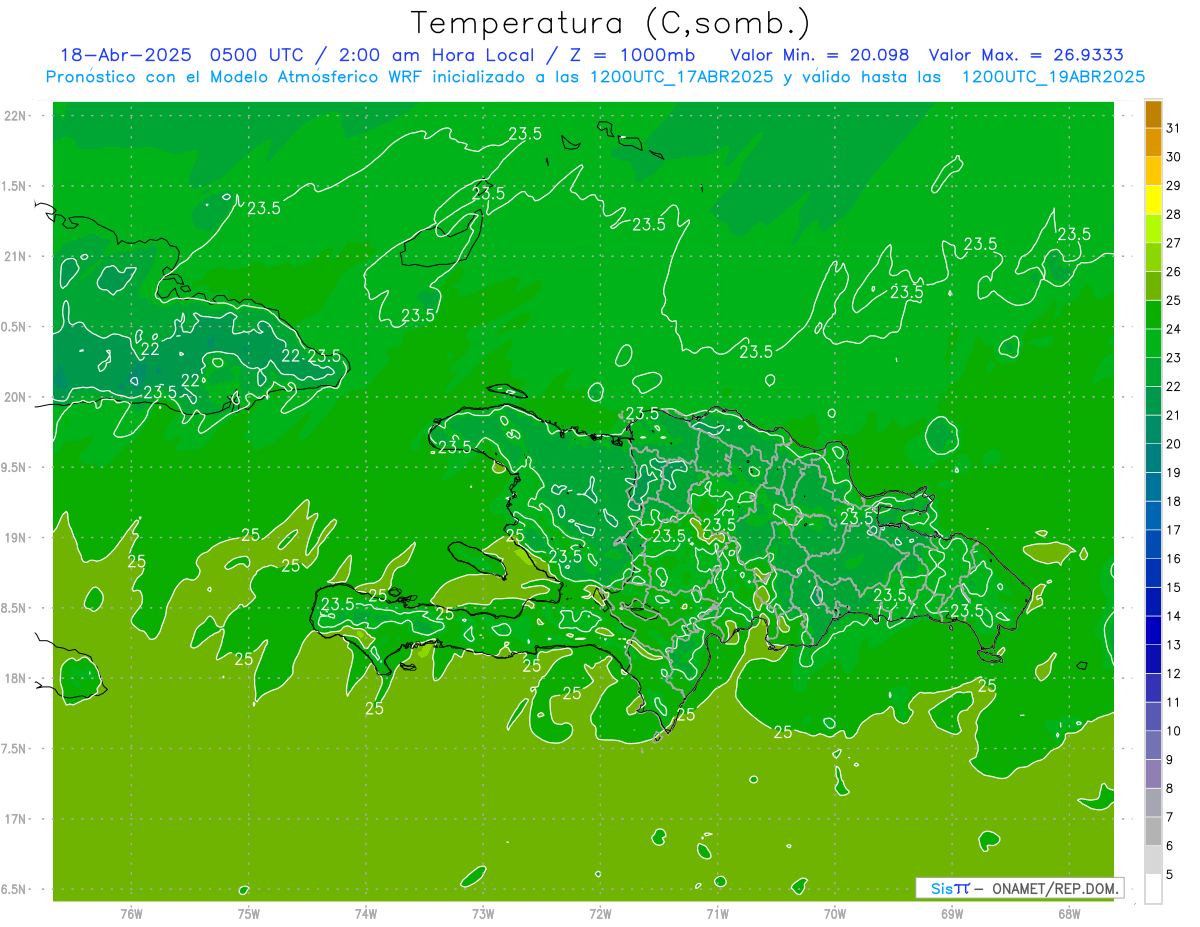Click the green legend swatch between 24 and 25

(x=1153, y=315)
